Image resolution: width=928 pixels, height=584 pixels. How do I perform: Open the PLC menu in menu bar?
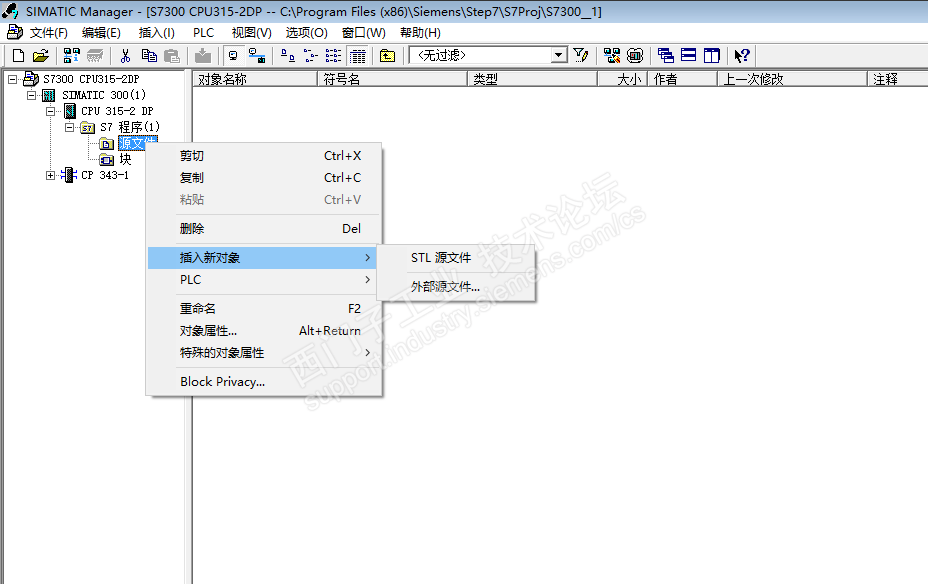coord(203,33)
